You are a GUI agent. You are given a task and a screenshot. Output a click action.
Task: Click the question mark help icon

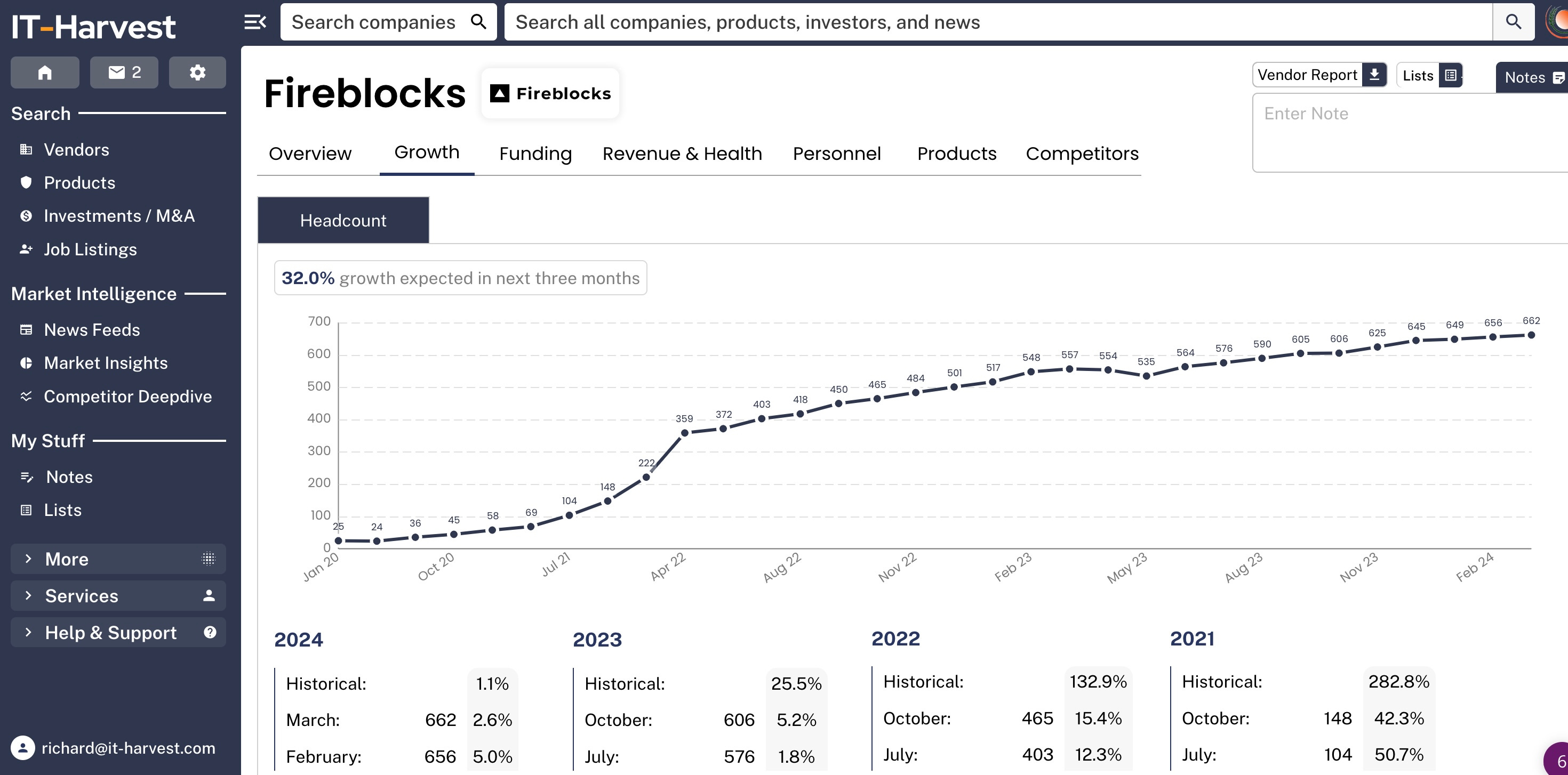(210, 632)
